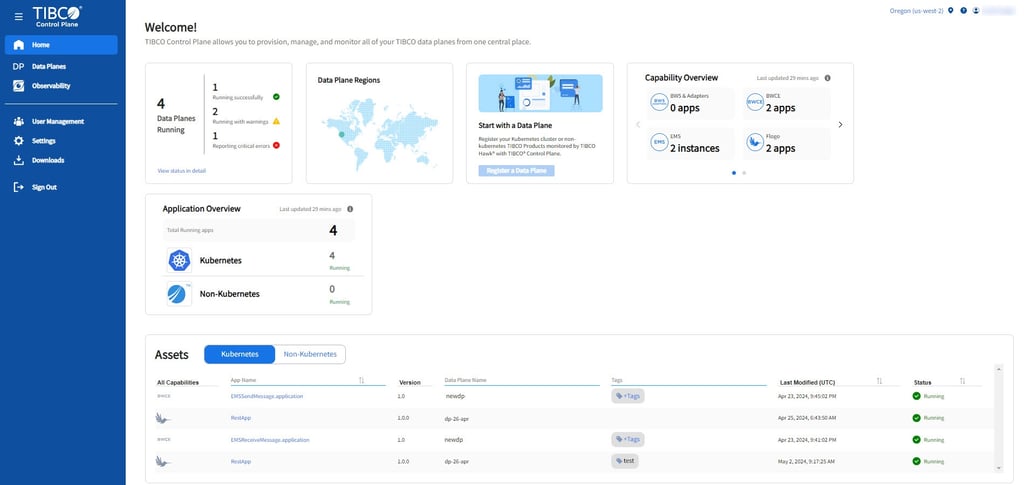Sort by Status column arrows
This screenshot has height=485, width=1024.
(962, 381)
